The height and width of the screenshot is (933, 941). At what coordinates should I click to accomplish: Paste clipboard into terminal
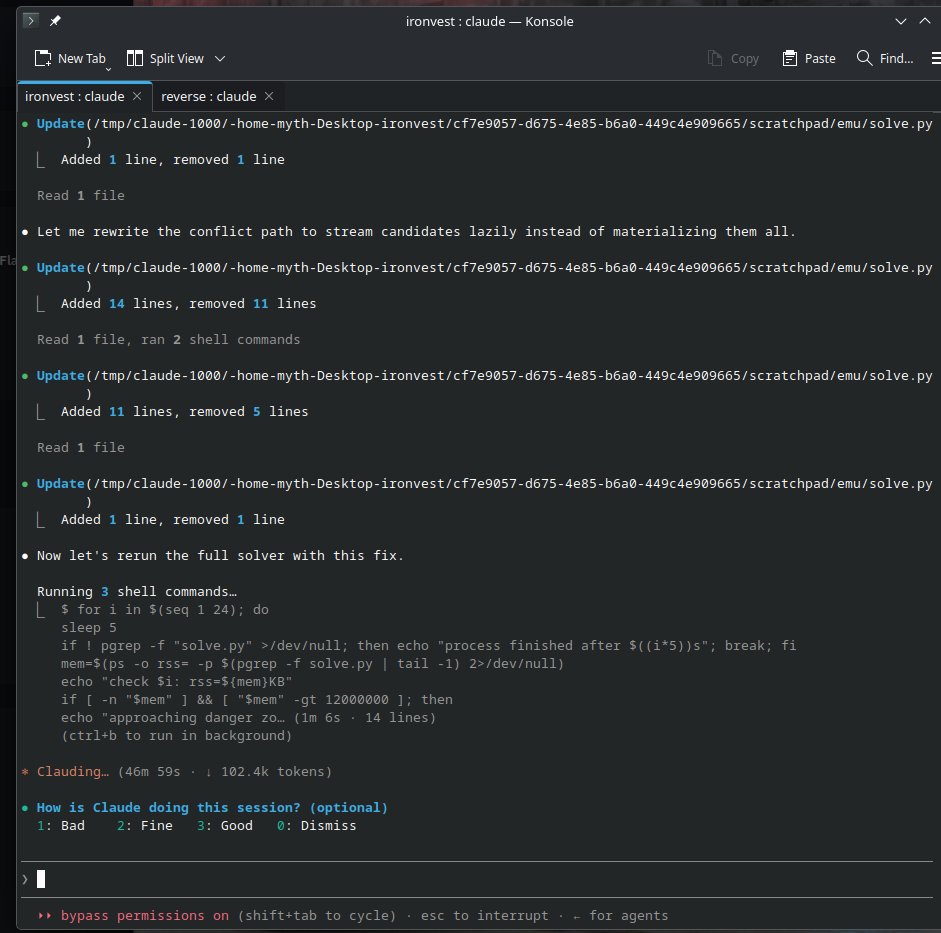pyautogui.click(x=808, y=58)
